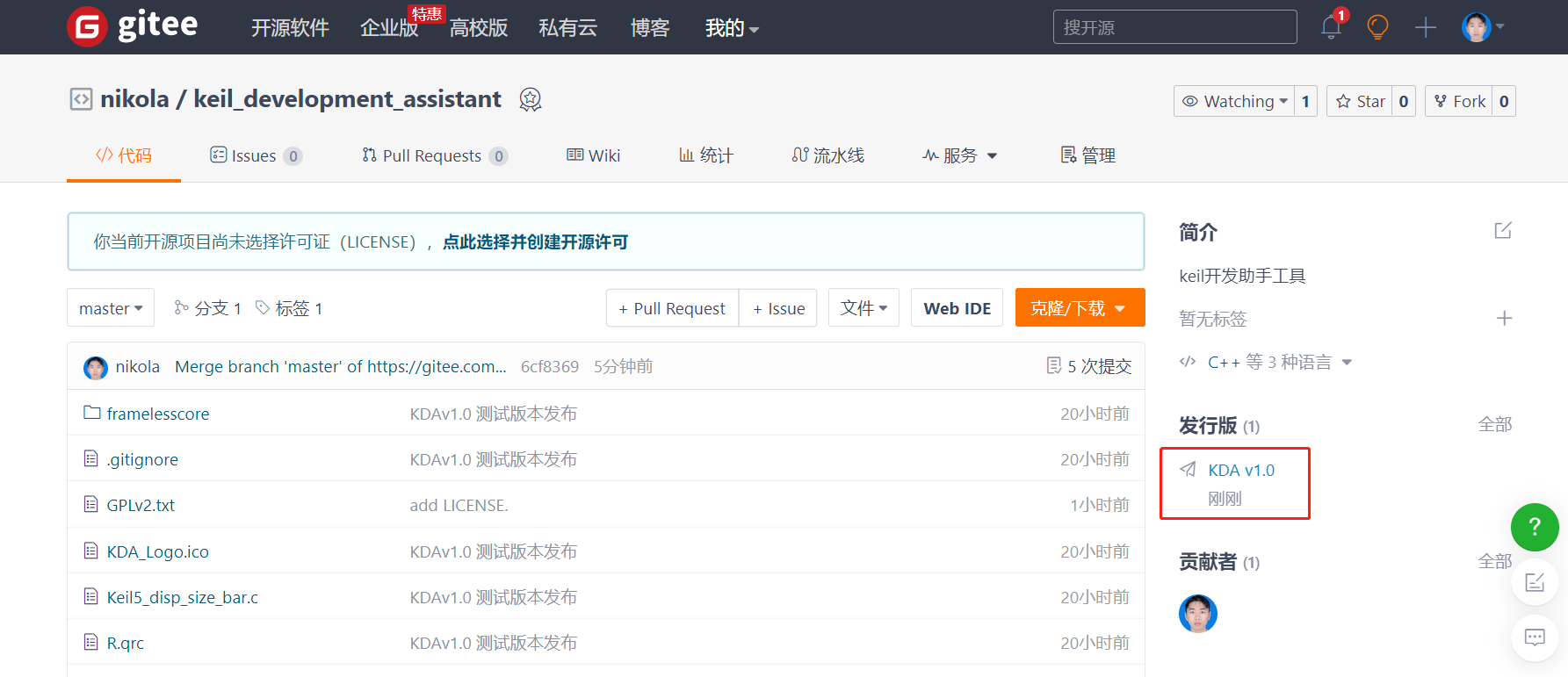Open 高校版 in the top navigation
1568x677 pixels.
coord(479,28)
